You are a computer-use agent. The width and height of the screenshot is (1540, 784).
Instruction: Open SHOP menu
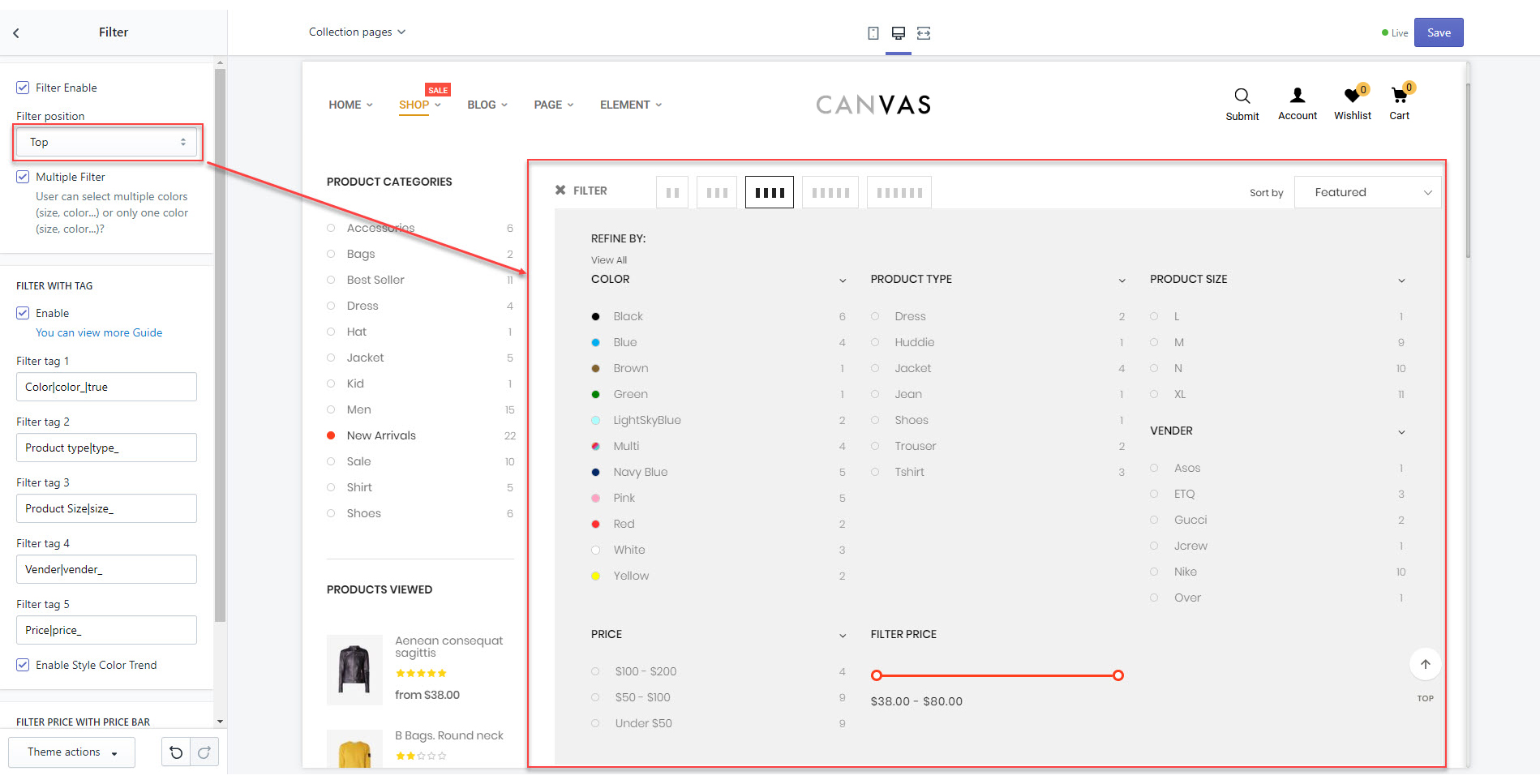(419, 105)
